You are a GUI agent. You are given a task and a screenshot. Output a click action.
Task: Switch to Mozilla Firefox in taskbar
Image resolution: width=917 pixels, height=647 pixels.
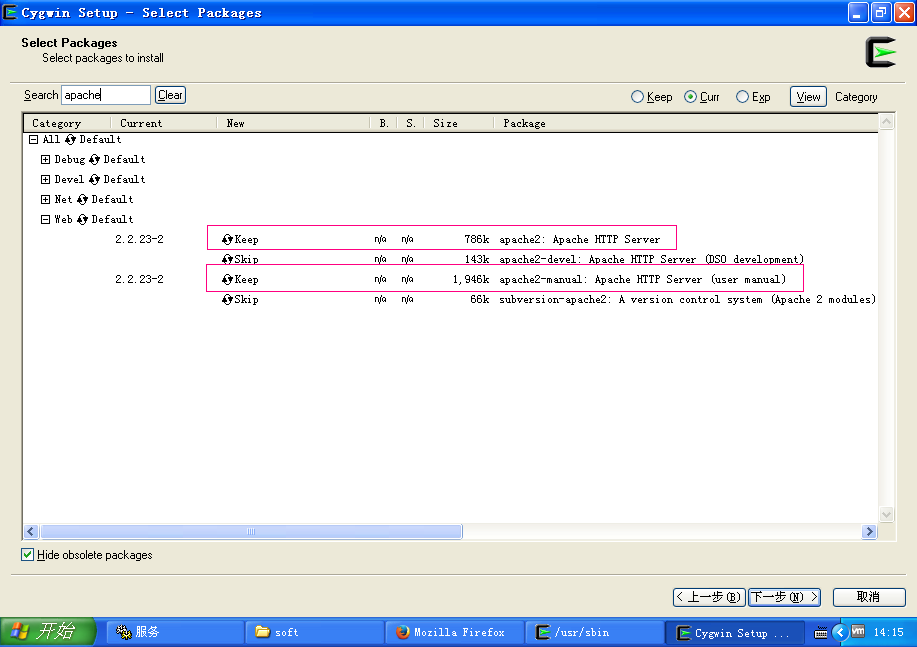pyautogui.click(x=454, y=632)
